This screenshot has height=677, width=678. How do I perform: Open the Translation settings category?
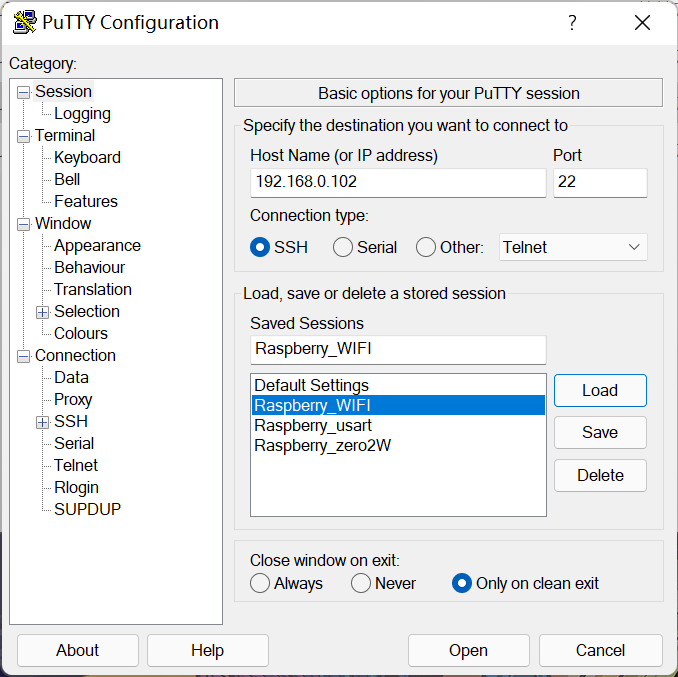(x=93, y=290)
